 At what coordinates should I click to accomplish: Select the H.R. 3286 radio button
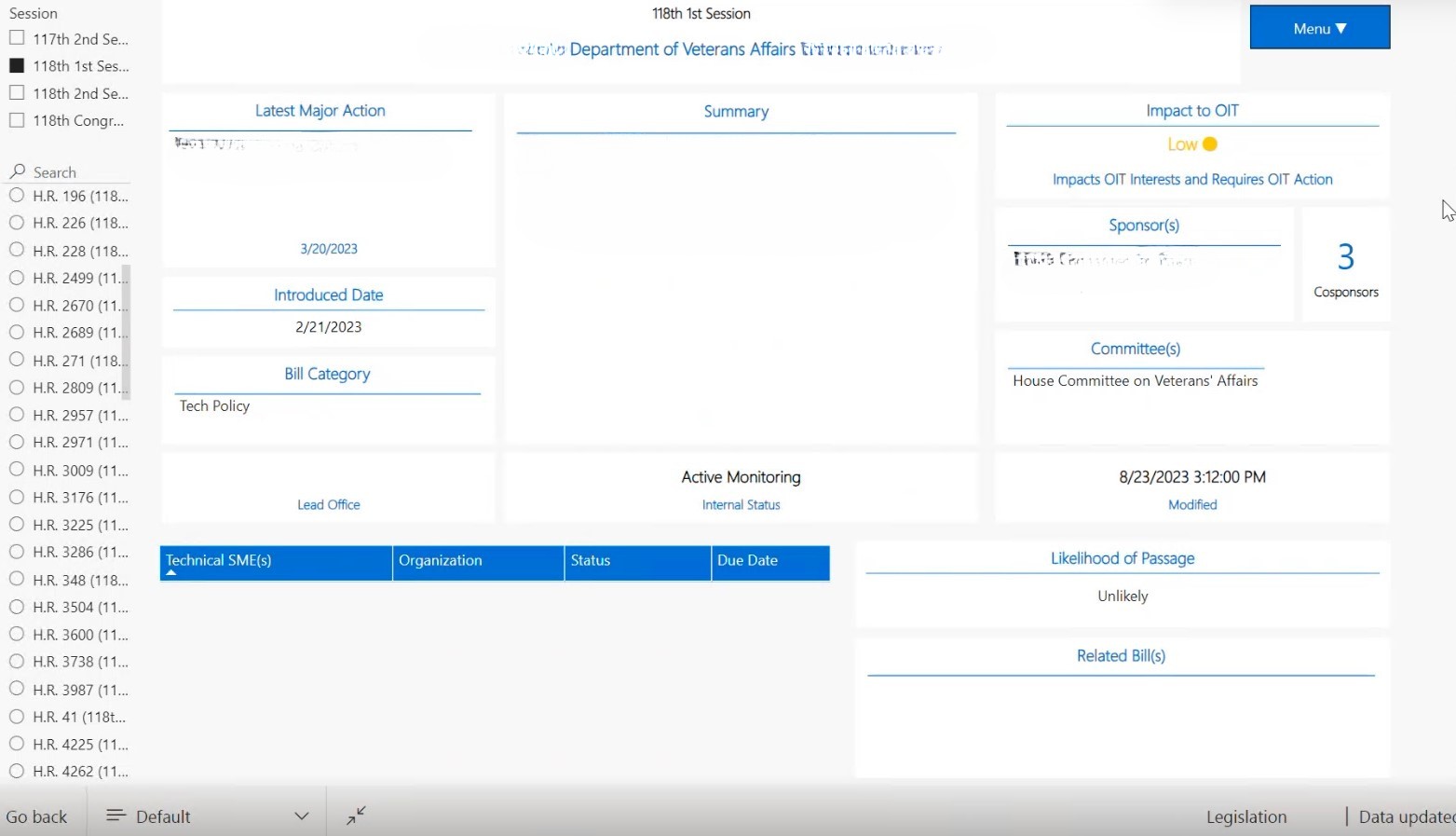17,552
